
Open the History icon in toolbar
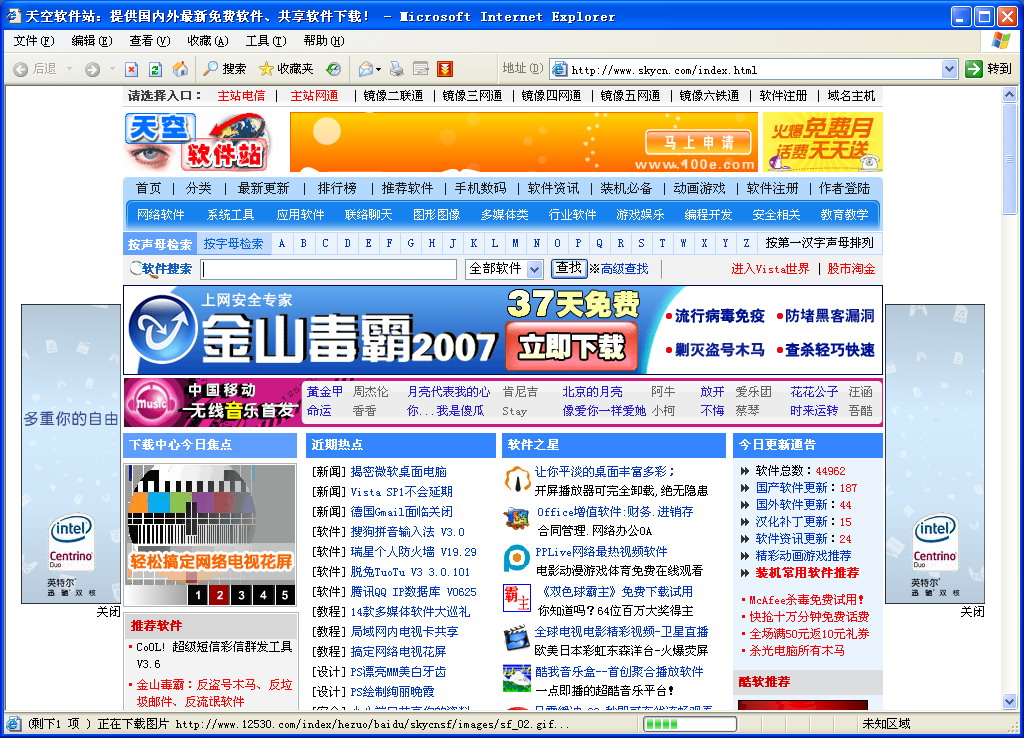(334, 69)
